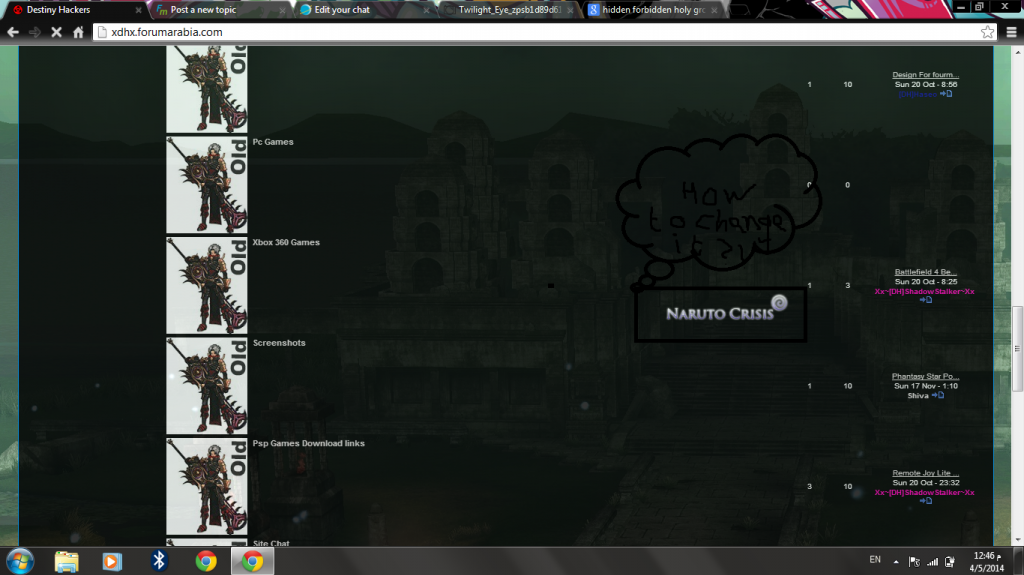Show hidden system tray icons arrow
Screen dimensions: 1024x575
(x=896, y=561)
